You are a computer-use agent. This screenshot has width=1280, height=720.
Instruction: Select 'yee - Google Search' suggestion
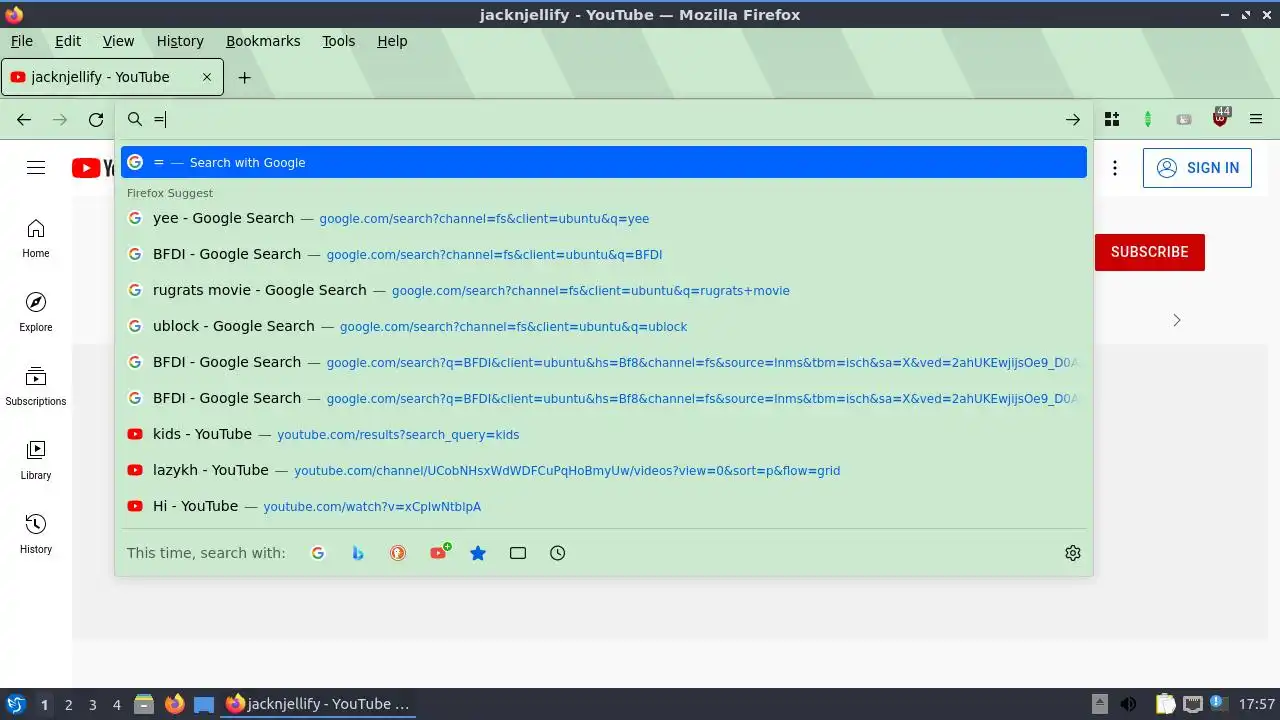[604, 218]
